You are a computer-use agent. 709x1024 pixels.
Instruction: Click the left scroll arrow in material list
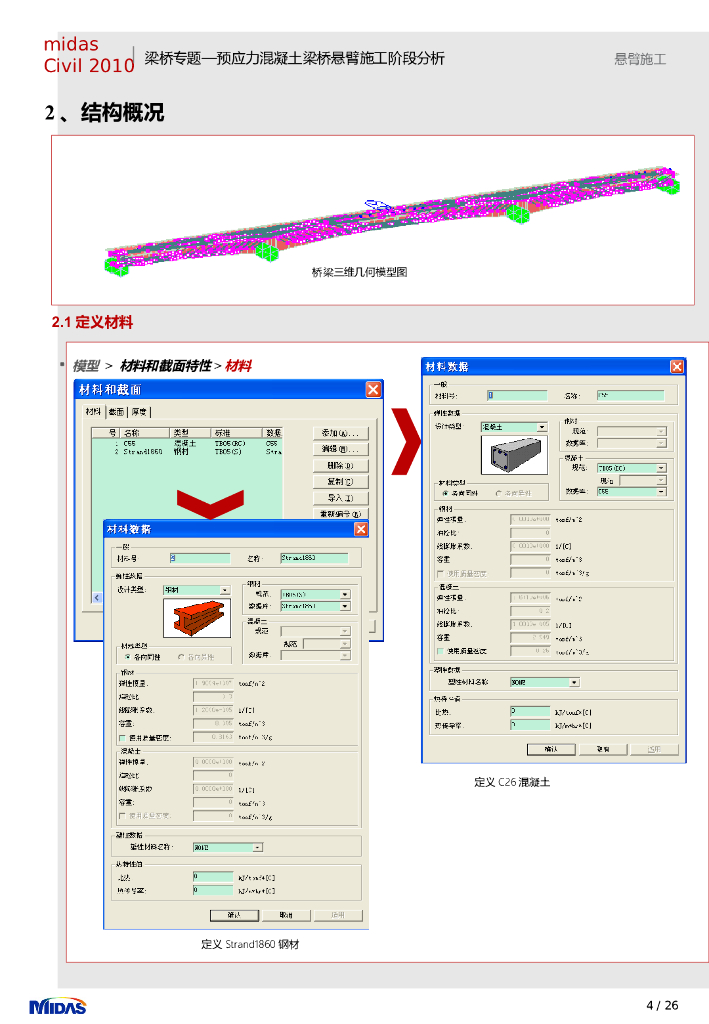click(97, 598)
